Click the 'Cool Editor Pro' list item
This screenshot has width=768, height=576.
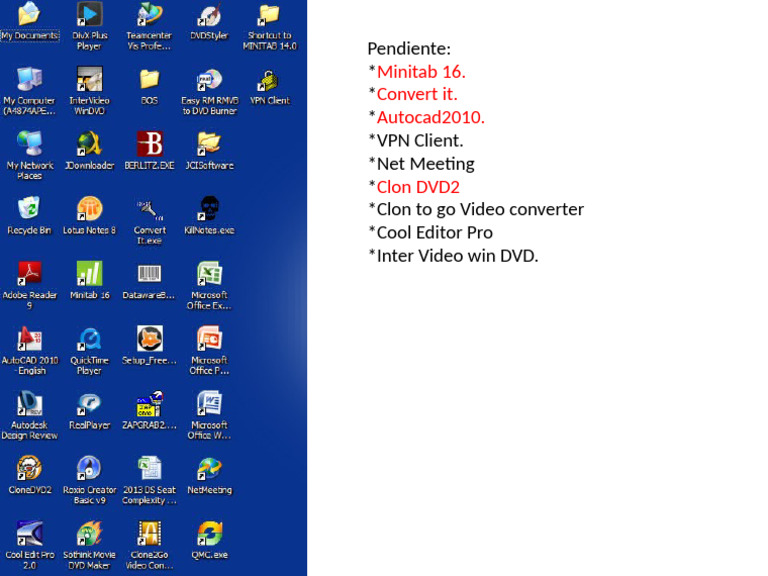click(x=434, y=232)
